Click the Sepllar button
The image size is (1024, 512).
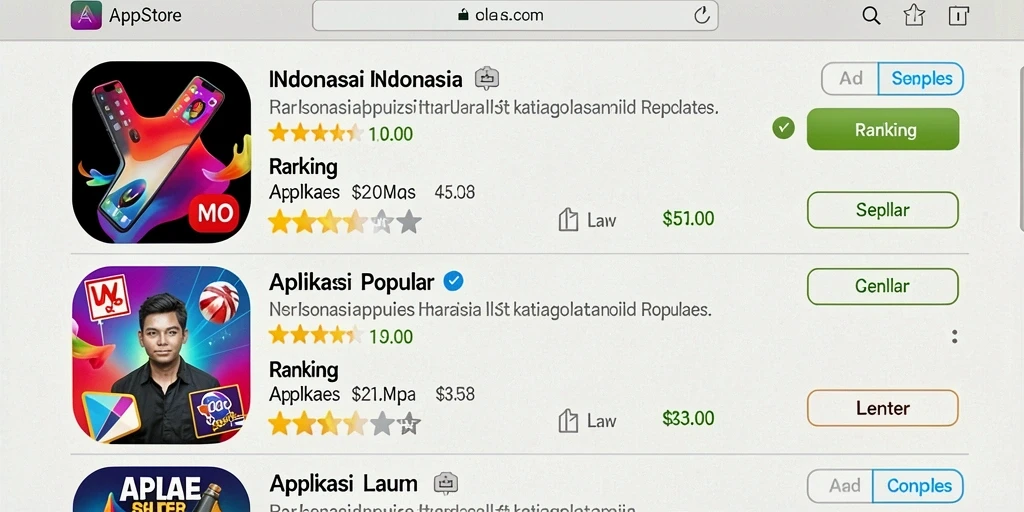[883, 210]
